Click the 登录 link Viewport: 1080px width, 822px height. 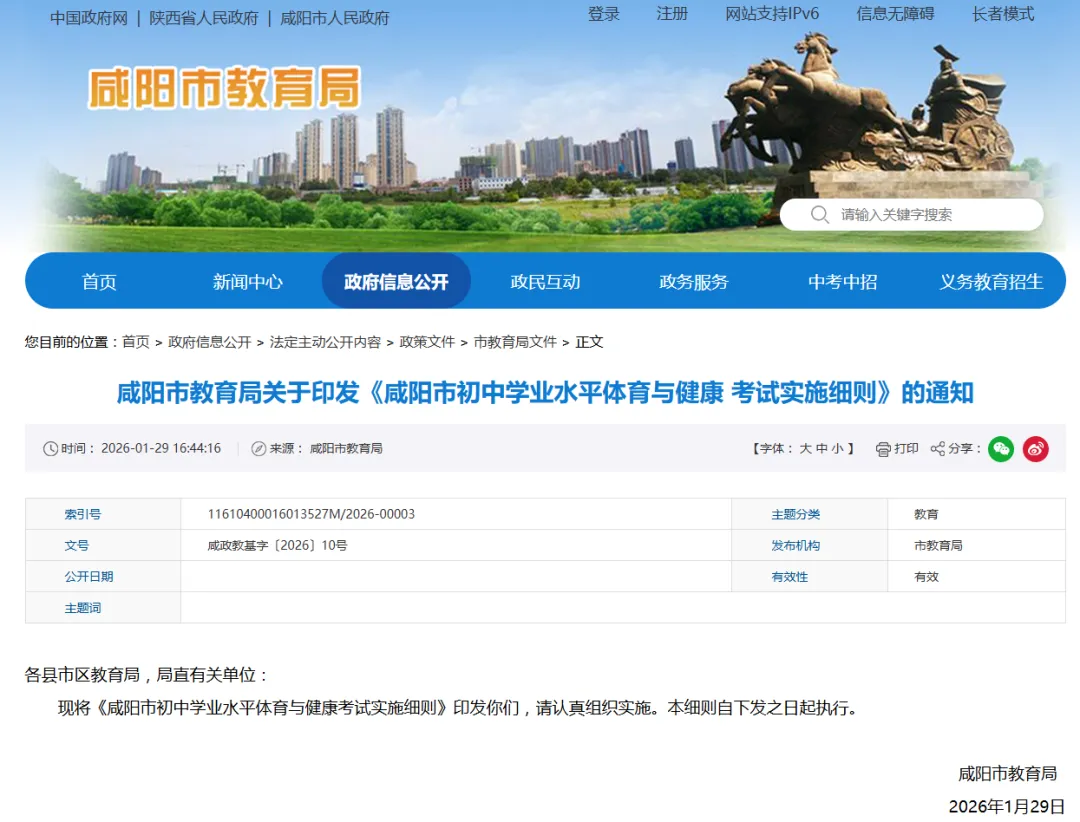pos(605,14)
